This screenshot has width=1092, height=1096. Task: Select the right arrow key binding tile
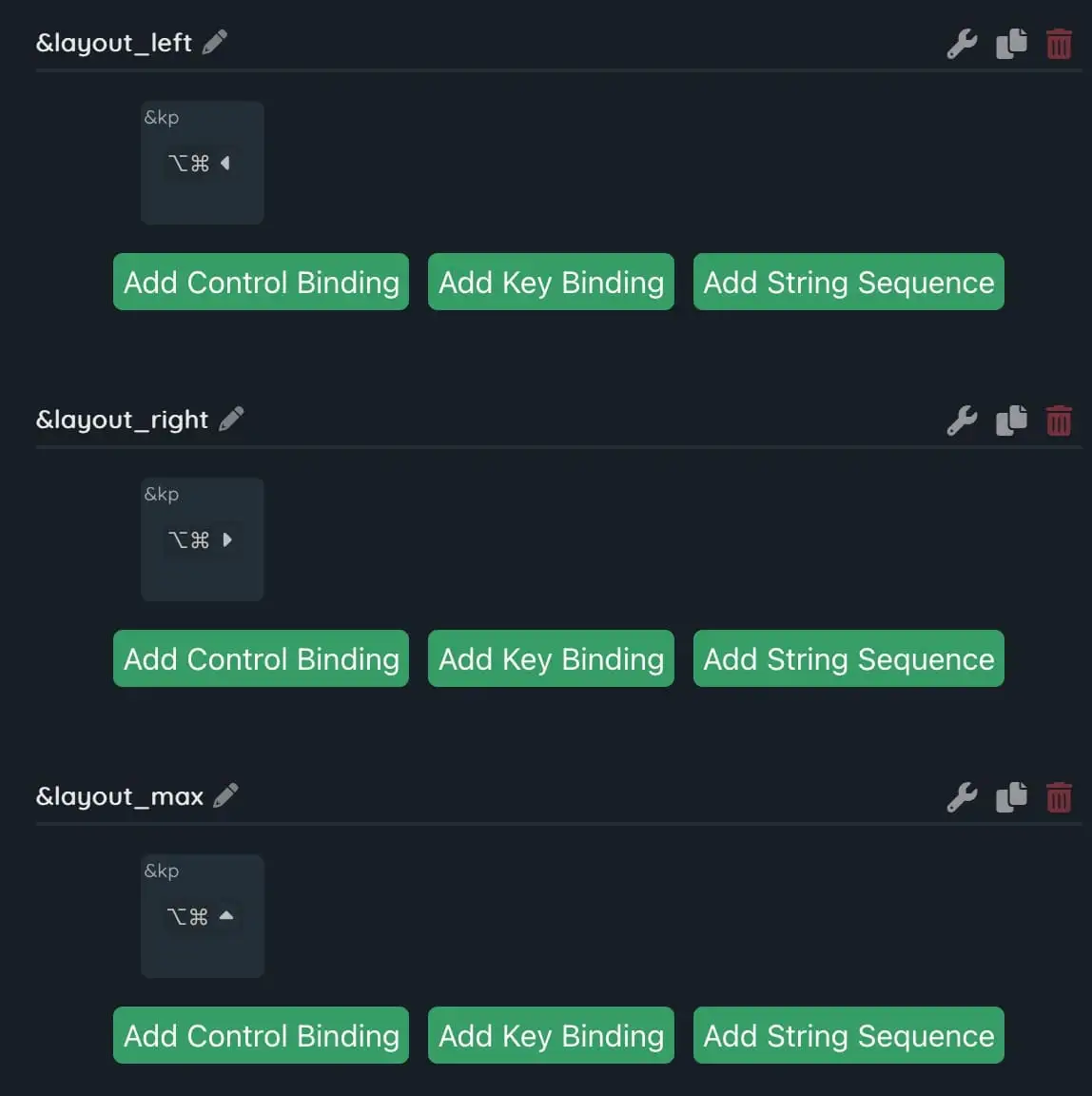(x=202, y=539)
